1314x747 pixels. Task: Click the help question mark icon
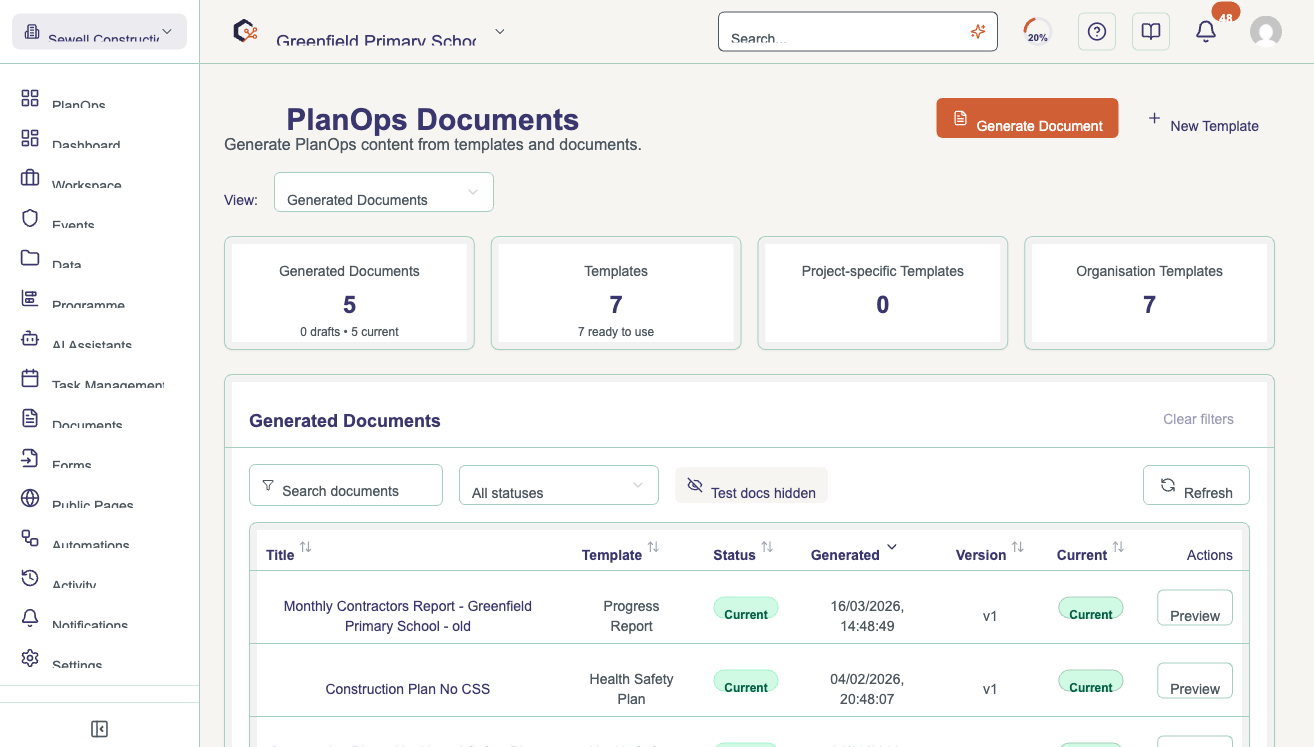[x=1097, y=32]
